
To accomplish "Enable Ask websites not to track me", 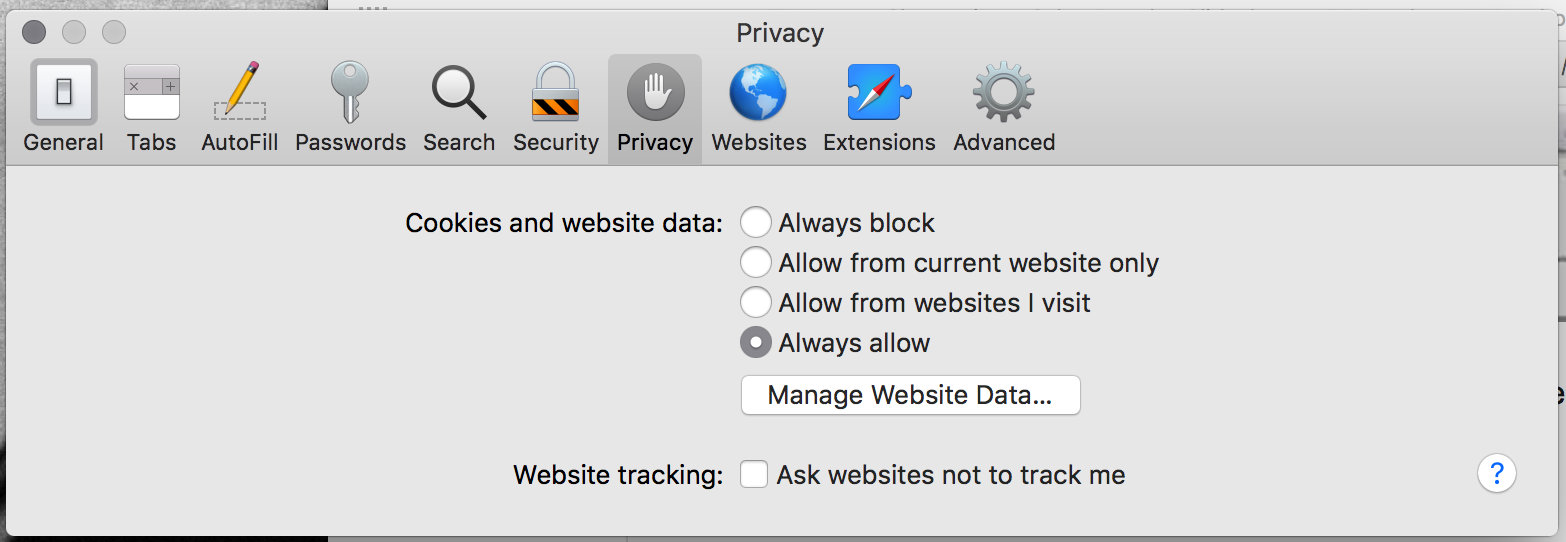I will click(754, 475).
